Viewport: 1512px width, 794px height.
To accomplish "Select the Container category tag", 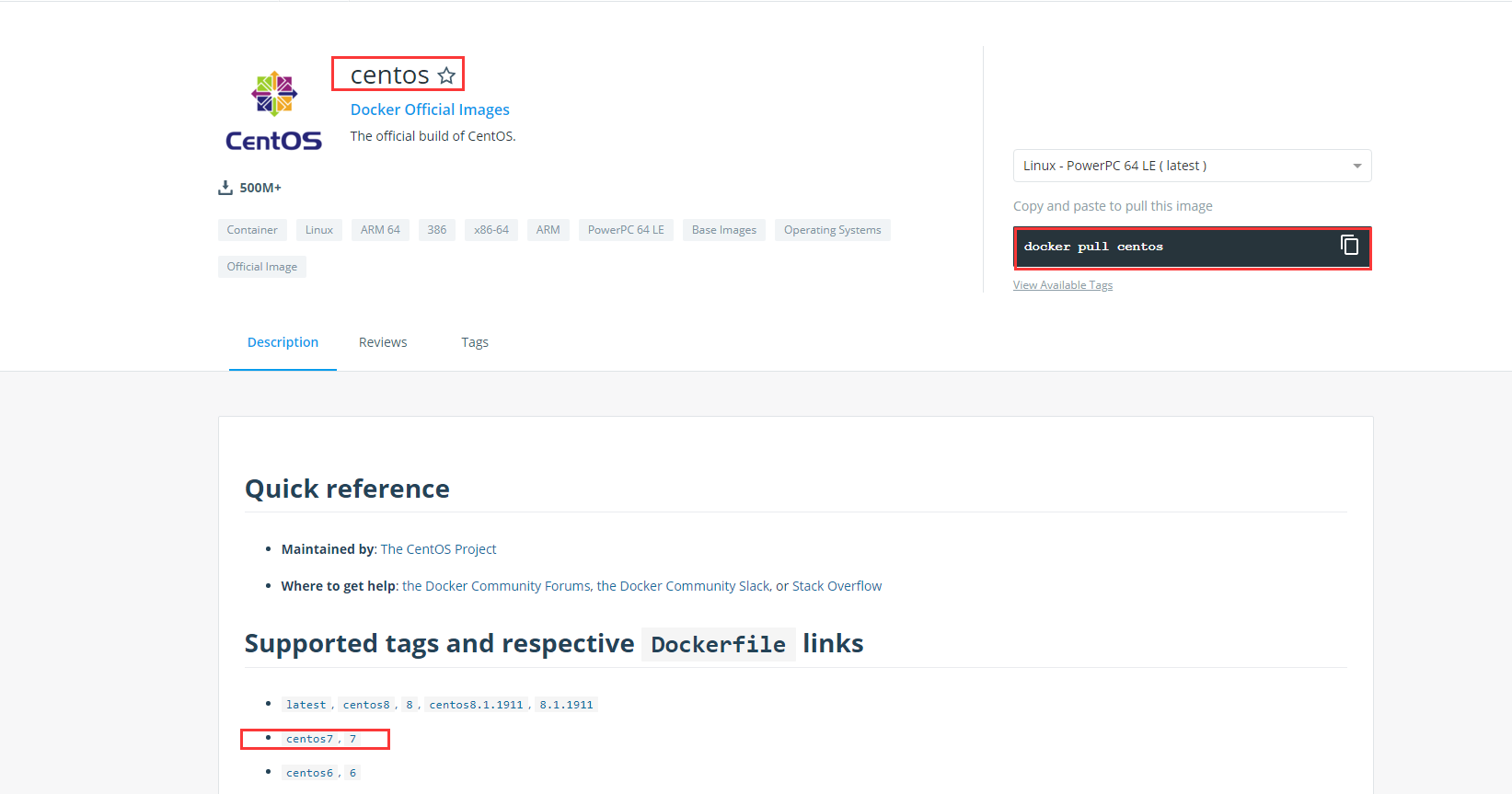I will point(252,230).
